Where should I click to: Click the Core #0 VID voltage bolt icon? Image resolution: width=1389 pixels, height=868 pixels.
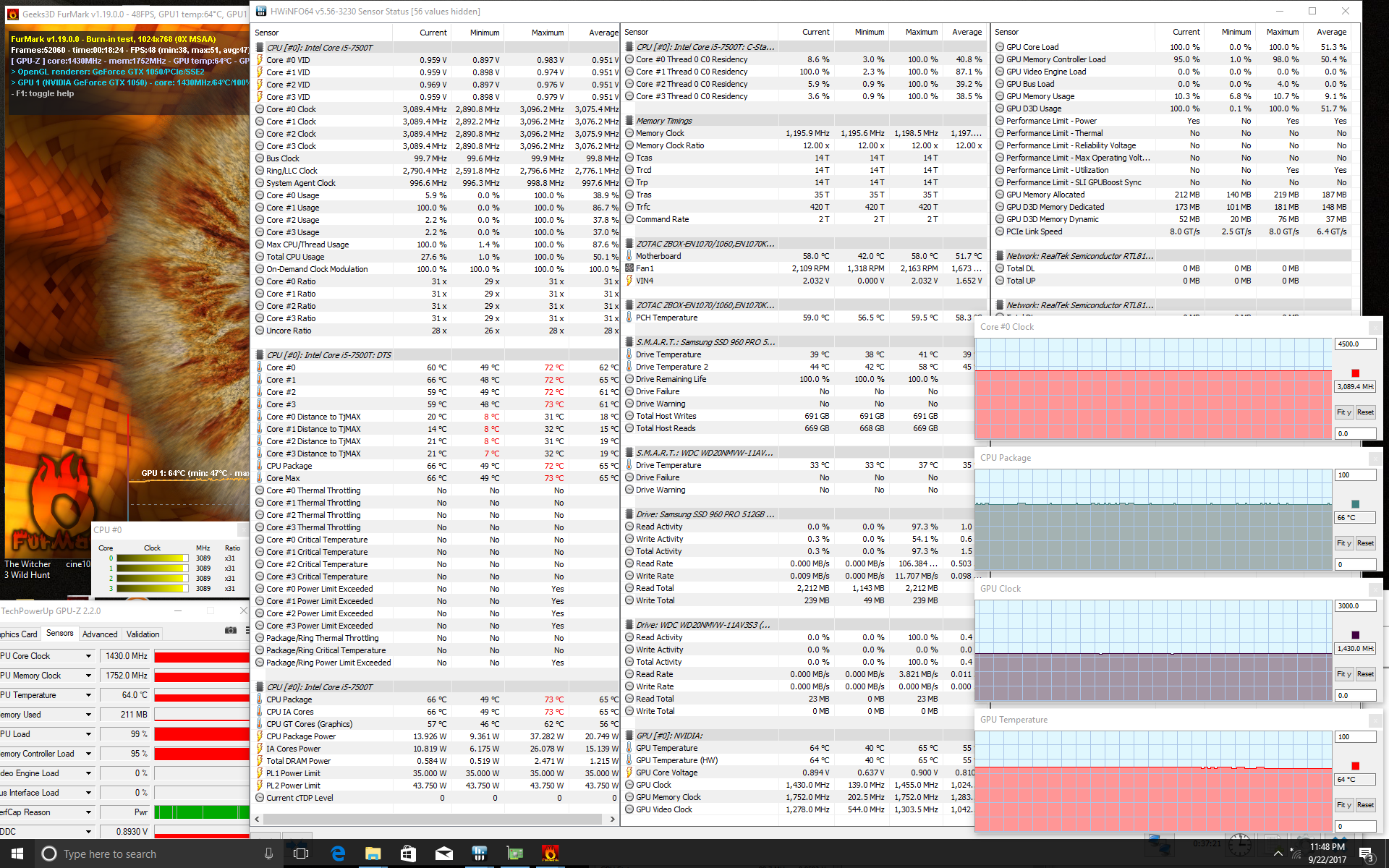click(x=260, y=60)
